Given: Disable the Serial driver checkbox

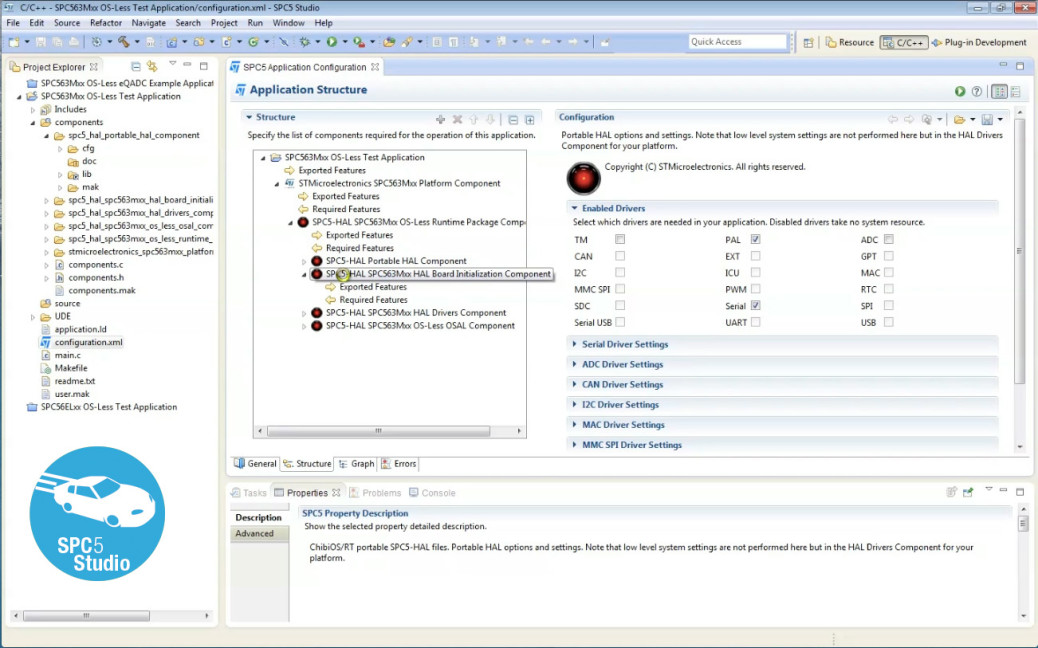Looking at the screenshot, I should click(755, 305).
